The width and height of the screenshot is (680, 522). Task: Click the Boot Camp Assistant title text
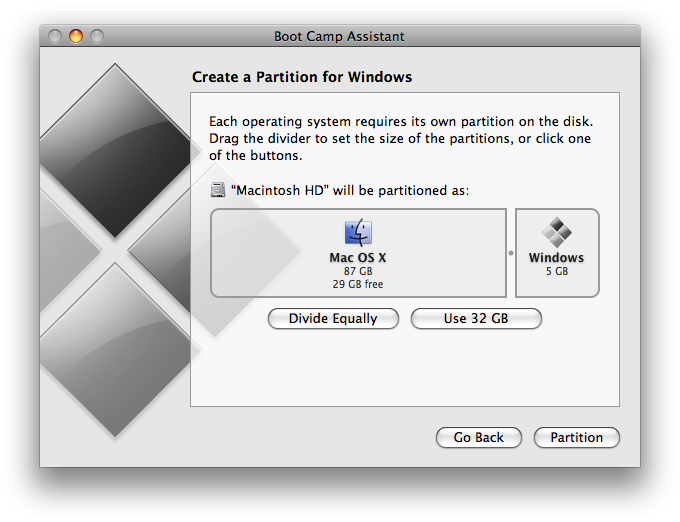tap(339, 37)
